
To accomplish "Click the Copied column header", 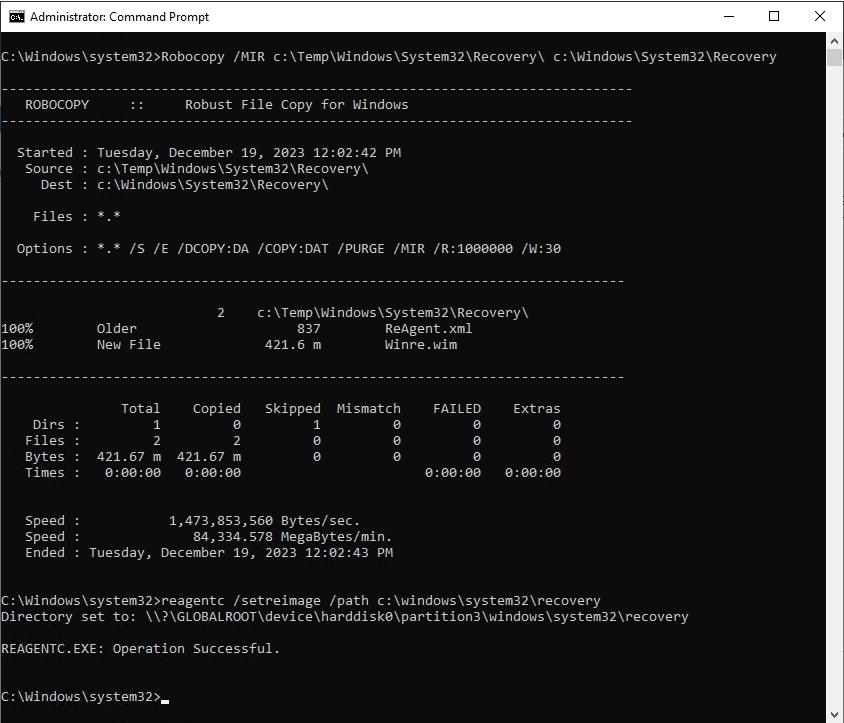I will pyautogui.click(x=216, y=409).
